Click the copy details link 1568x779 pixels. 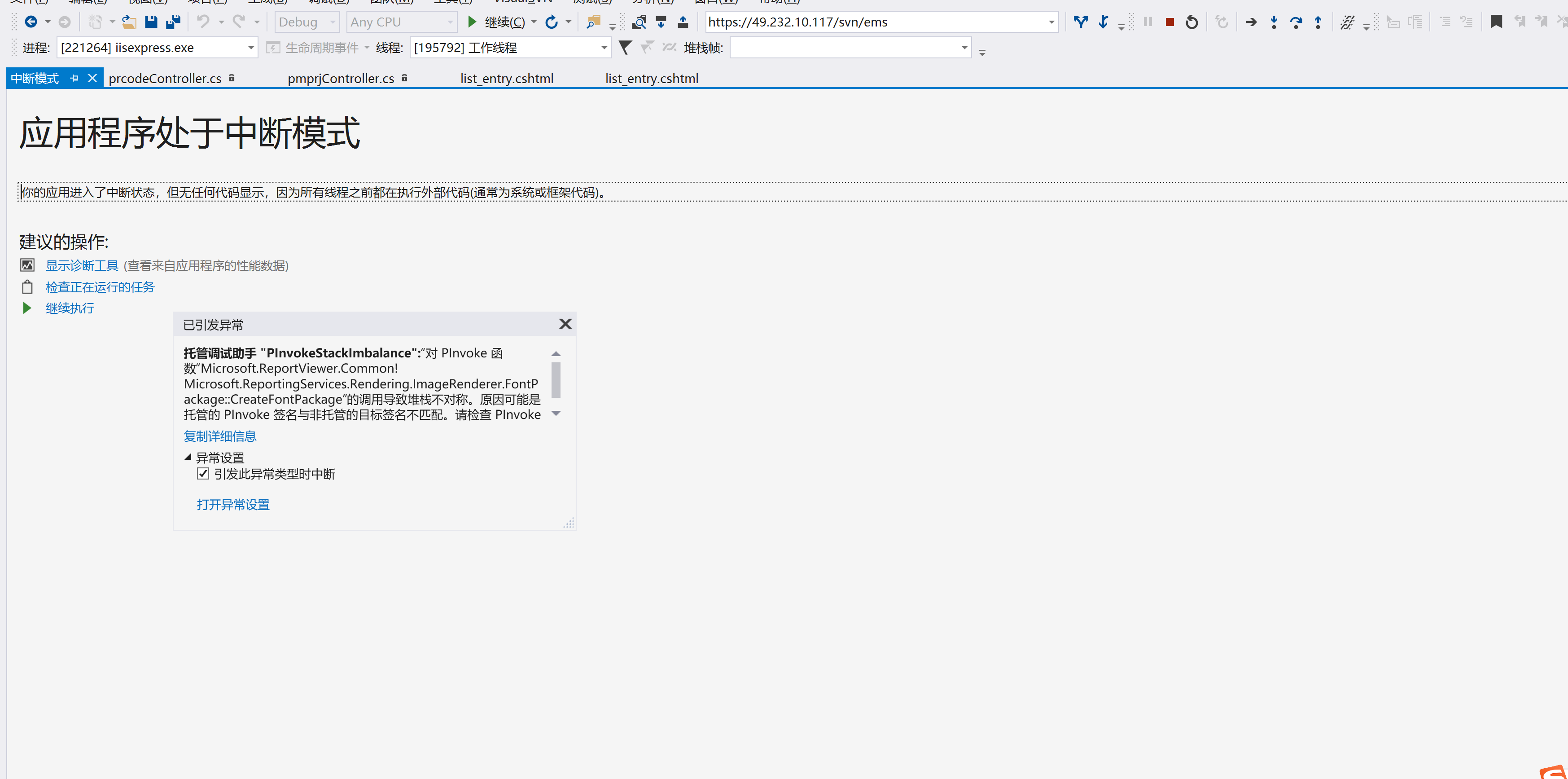pyautogui.click(x=220, y=436)
